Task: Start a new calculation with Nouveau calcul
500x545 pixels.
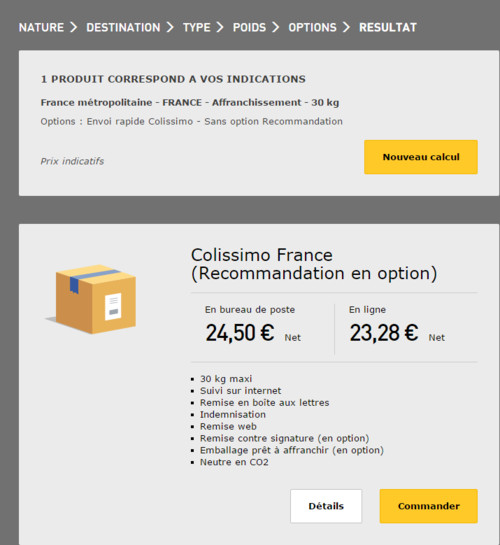Action: [x=421, y=157]
